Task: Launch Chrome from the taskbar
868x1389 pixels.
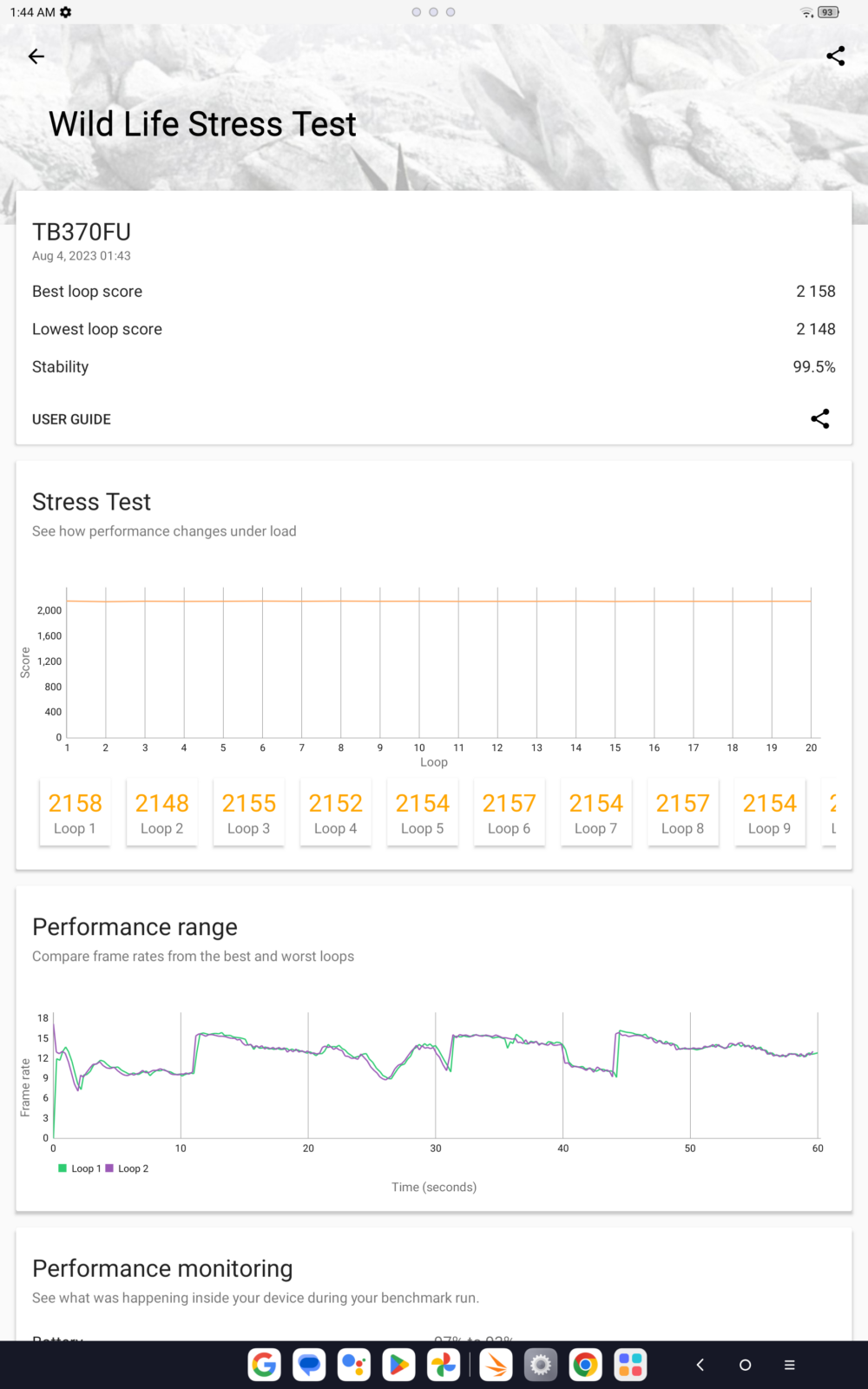Action: [x=586, y=1365]
